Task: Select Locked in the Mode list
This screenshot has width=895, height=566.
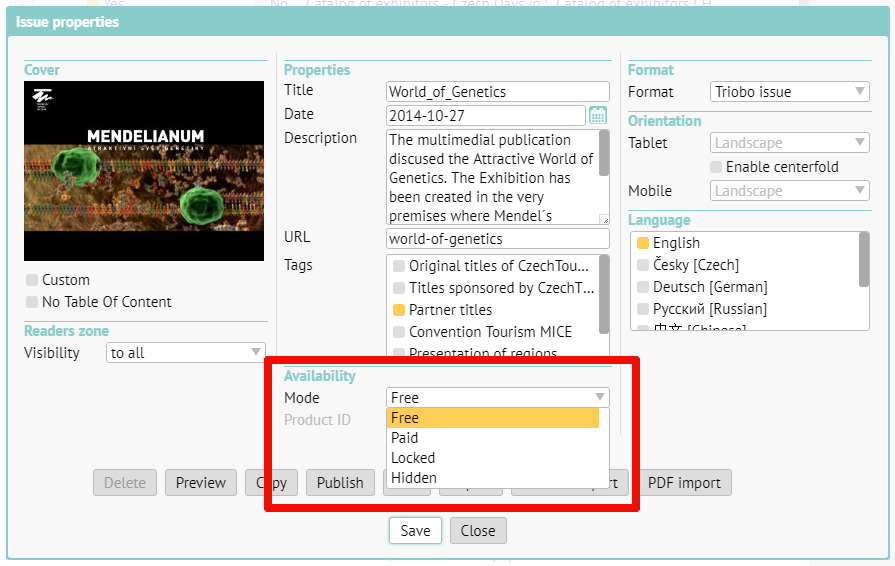Action: coord(413,458)
